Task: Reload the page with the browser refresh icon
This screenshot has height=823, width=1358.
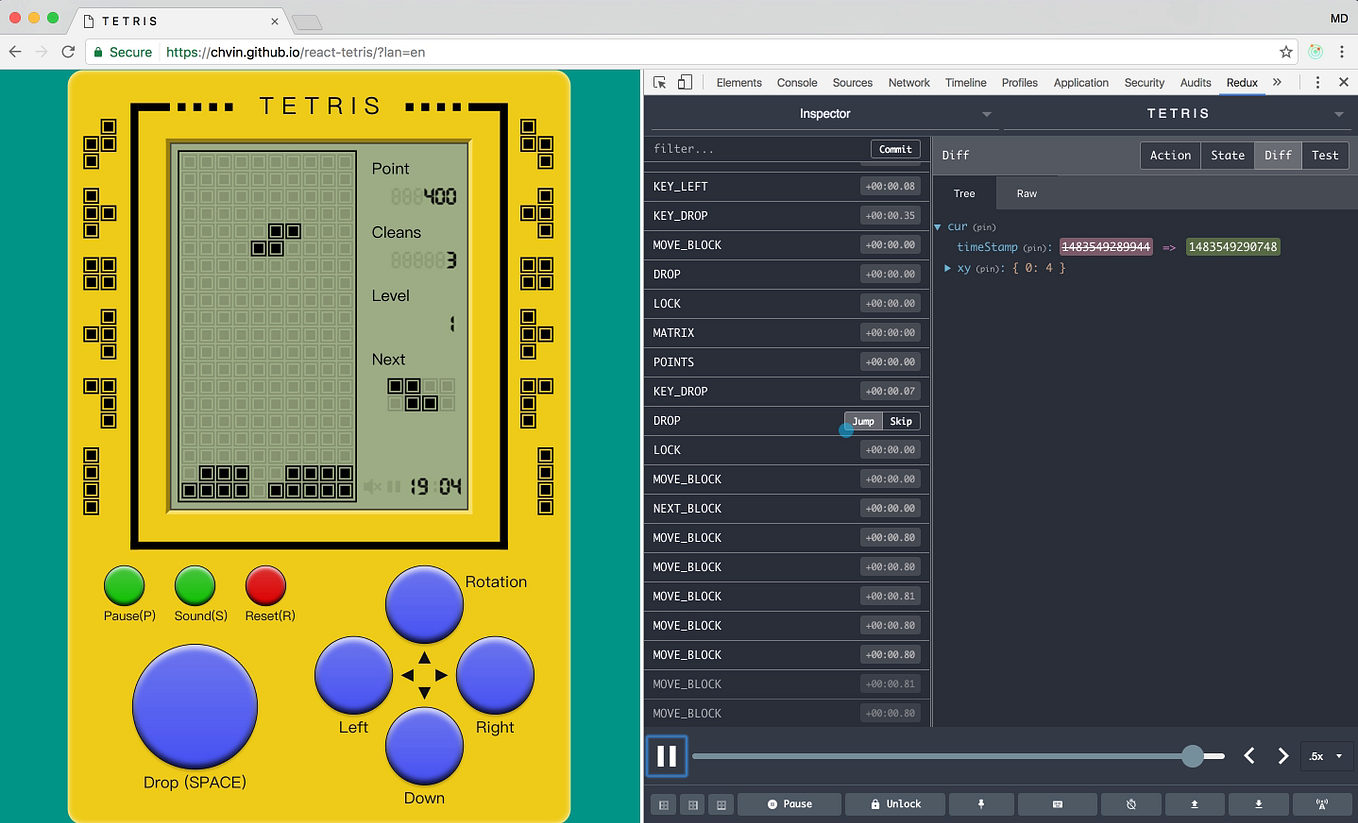Action: [x=68, y=52]
